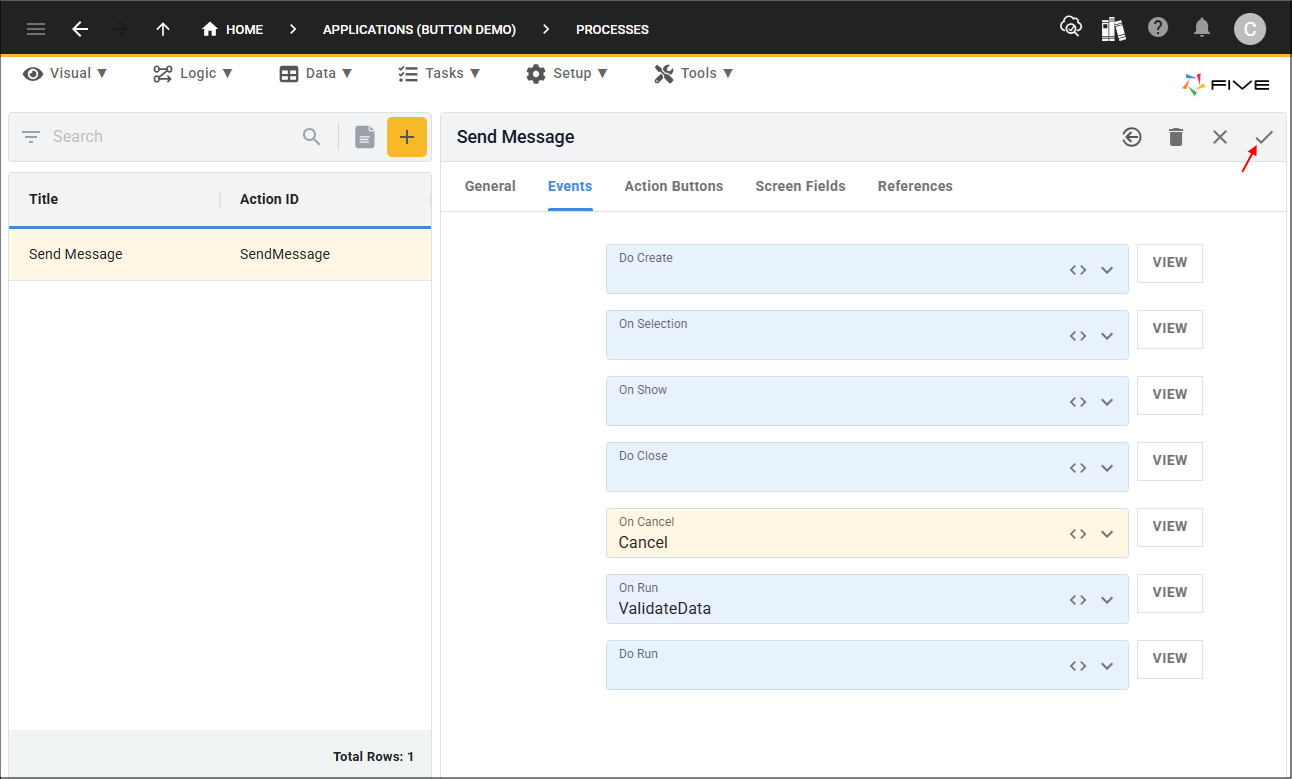Click the On Run field showing ValidateData
The width and height of the screenshot is (1292, 779).
click(867, 599)
